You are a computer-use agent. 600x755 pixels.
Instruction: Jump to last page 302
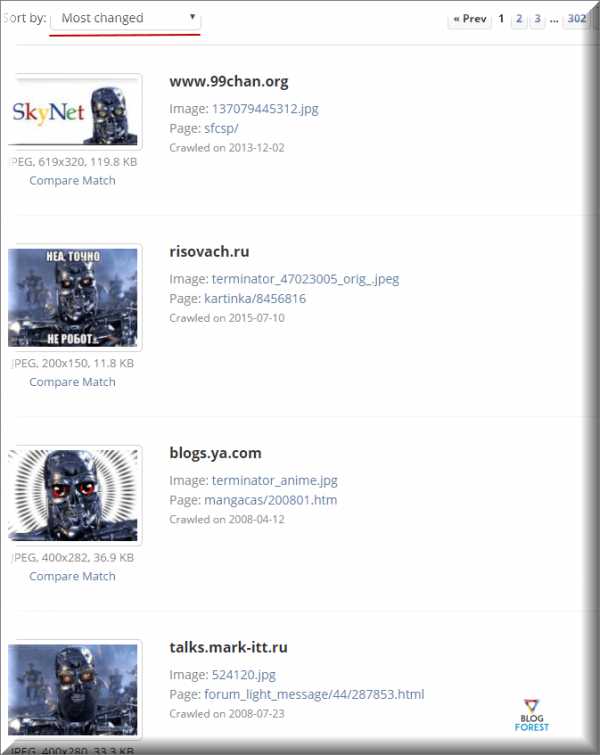[x=576, y=19]
